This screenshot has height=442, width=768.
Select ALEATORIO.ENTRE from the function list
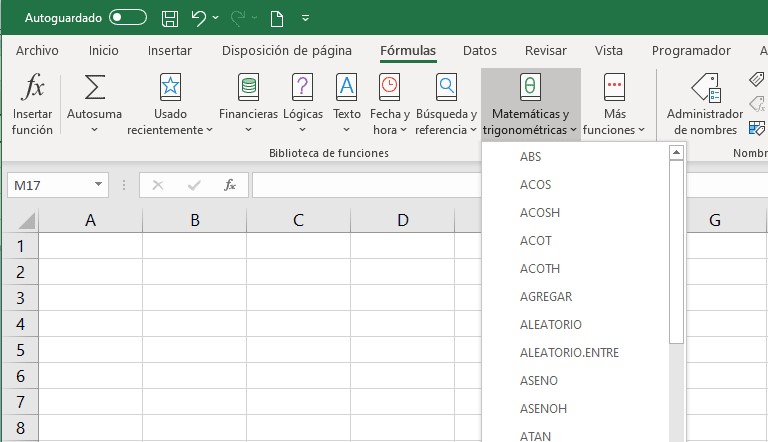tap(569, 353)
